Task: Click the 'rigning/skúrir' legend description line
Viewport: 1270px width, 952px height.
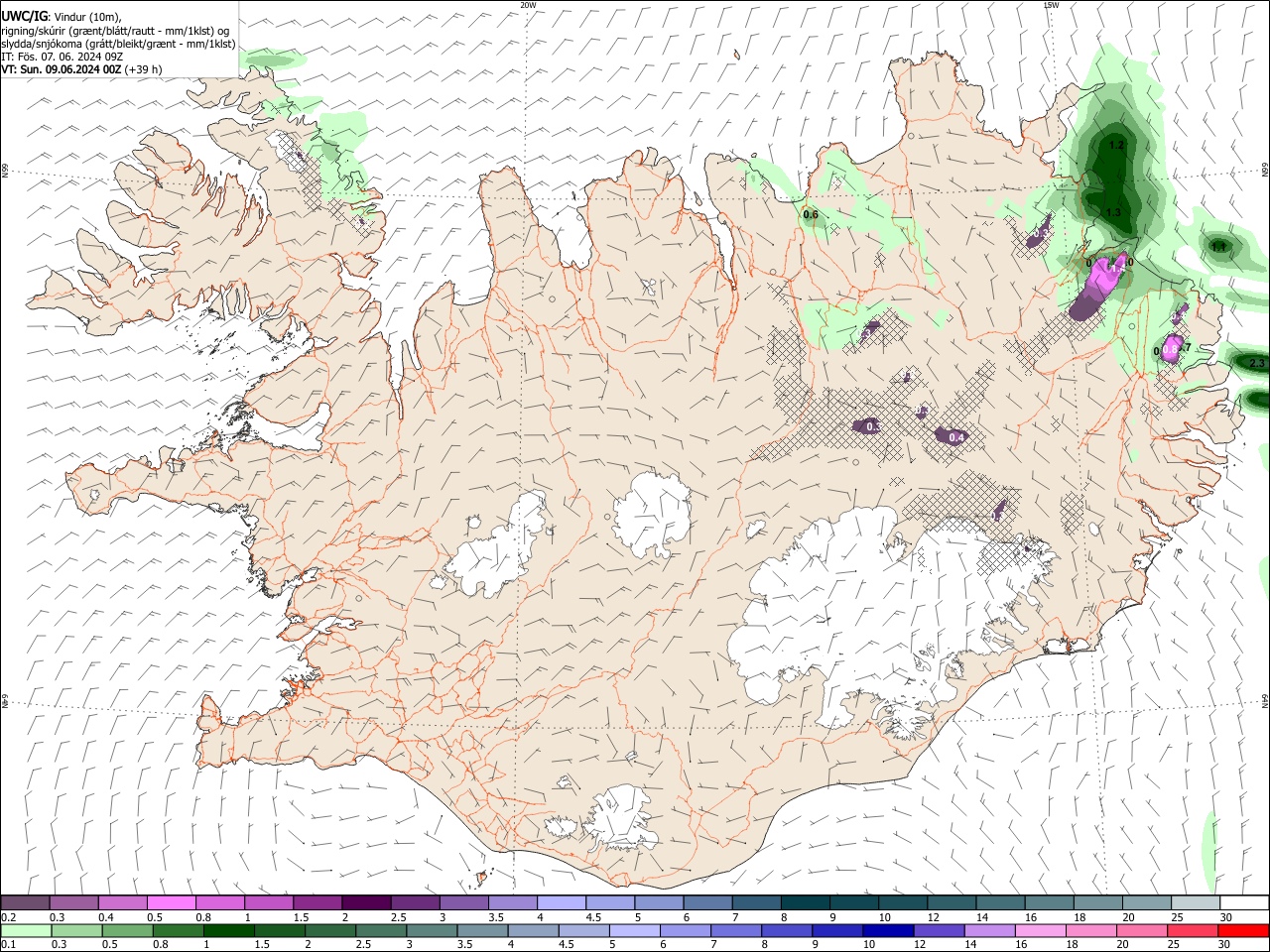Action: (115, 31)
